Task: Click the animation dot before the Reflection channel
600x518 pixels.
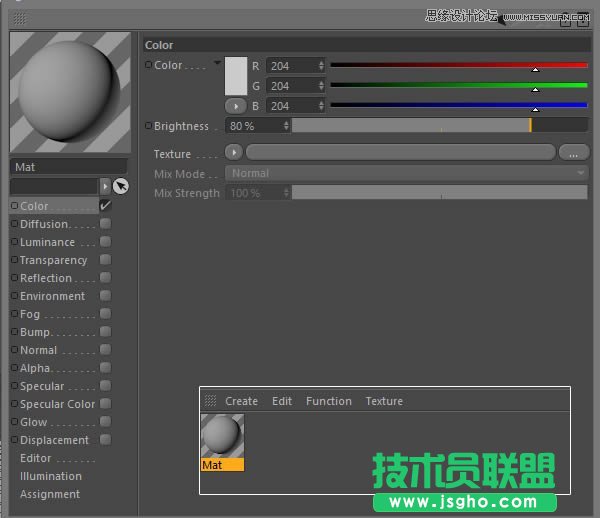Action: [14, 277]
